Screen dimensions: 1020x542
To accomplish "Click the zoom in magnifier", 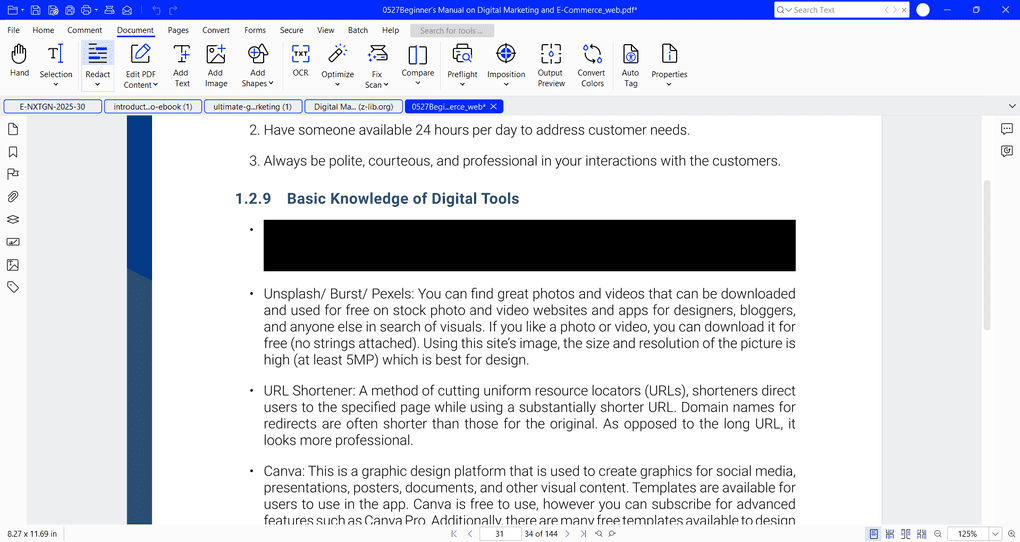I will tap(1012, 534).
